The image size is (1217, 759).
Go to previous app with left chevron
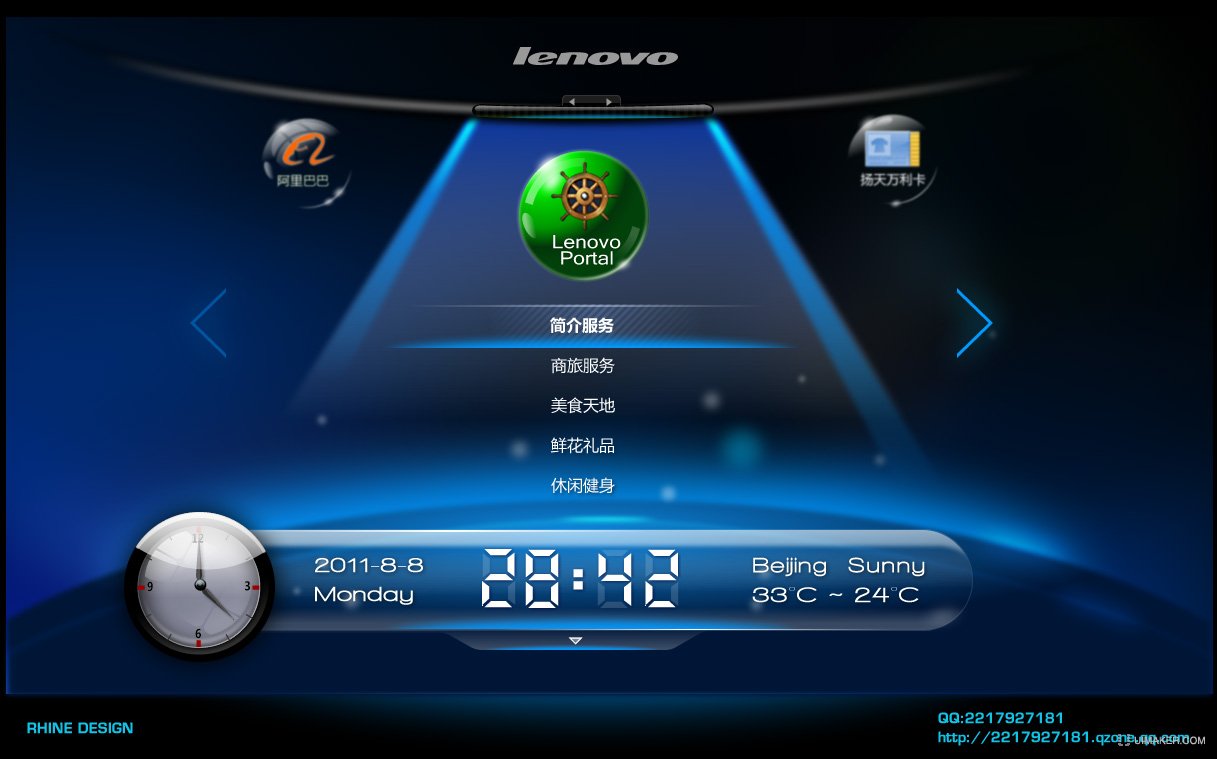[x=210, y=323]
